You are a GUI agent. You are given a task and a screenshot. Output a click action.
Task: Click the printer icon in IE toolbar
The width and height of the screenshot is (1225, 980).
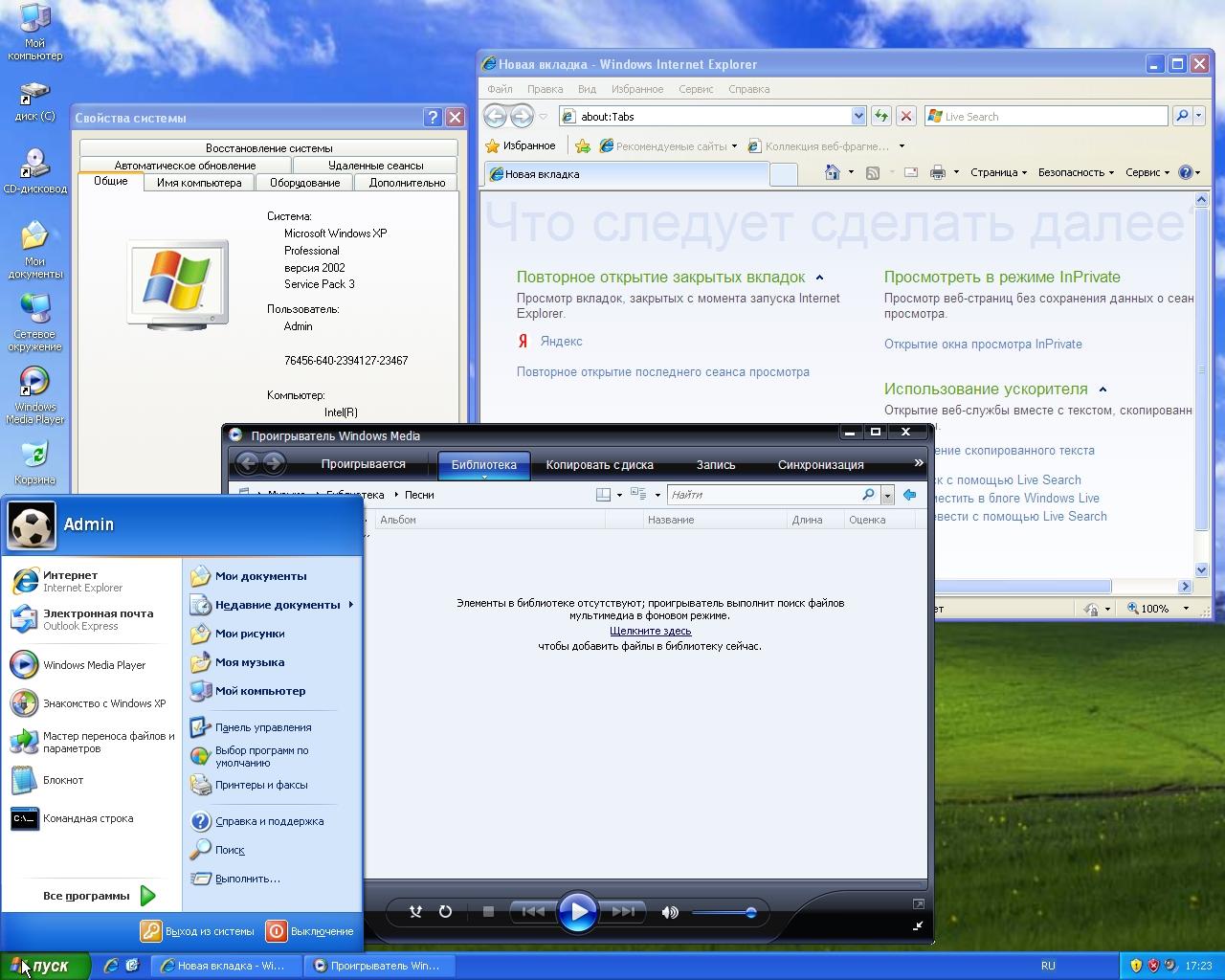938,172
